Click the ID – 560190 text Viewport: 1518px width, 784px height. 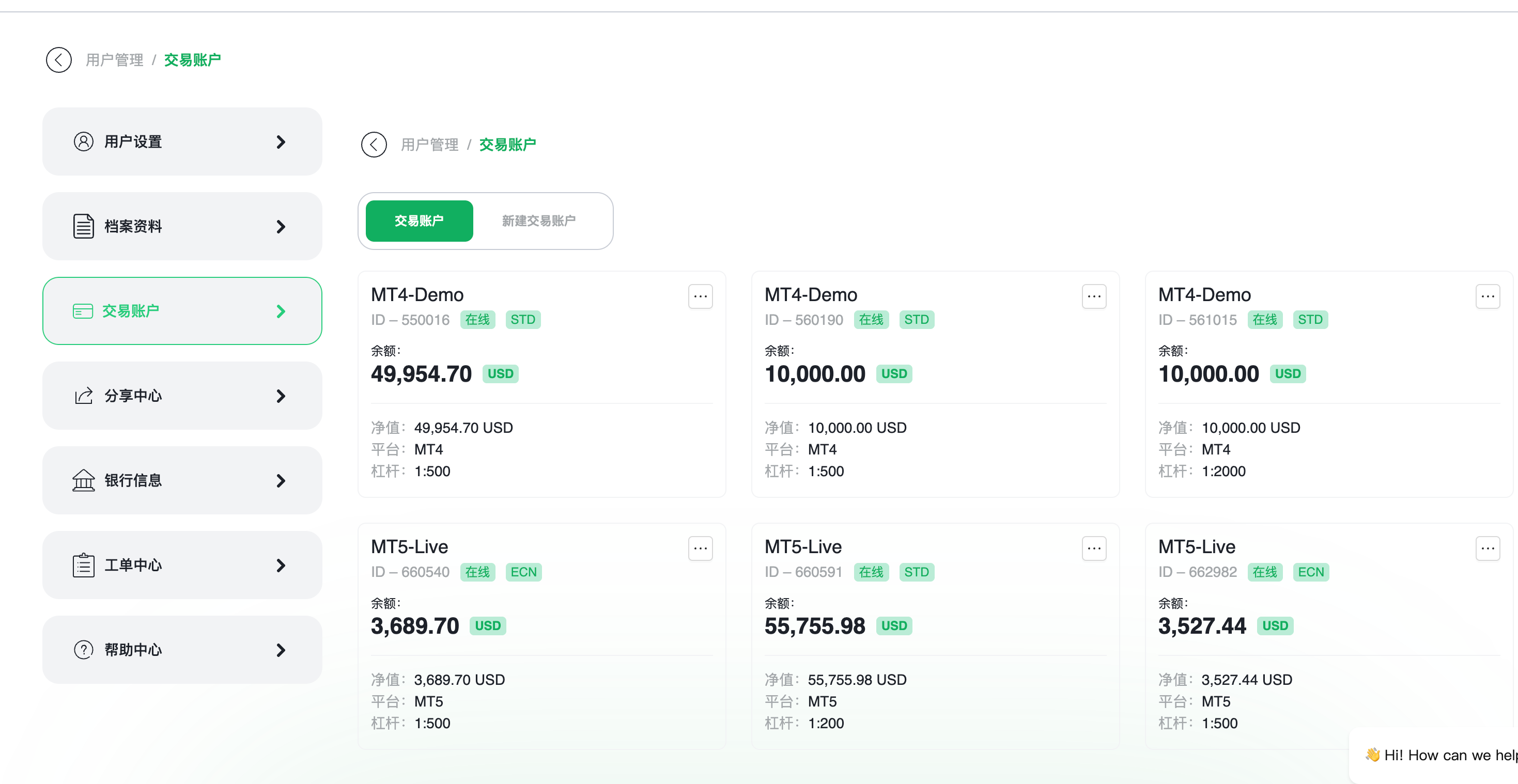(x=804, y=320)
